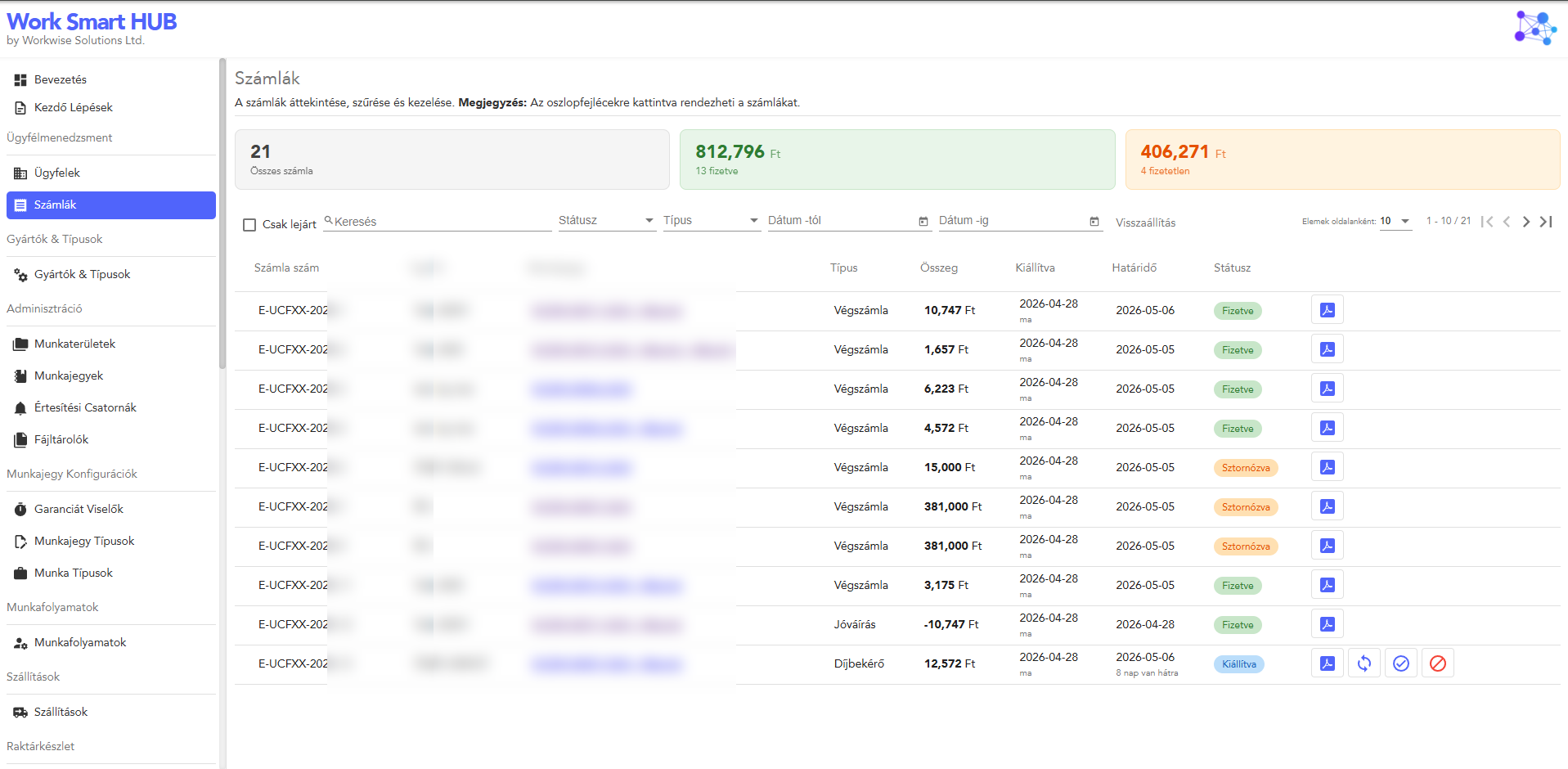This screenshot has height=769, width=1568.
Task: Click in the Keresés search field
Action: [x=438, y=222]
